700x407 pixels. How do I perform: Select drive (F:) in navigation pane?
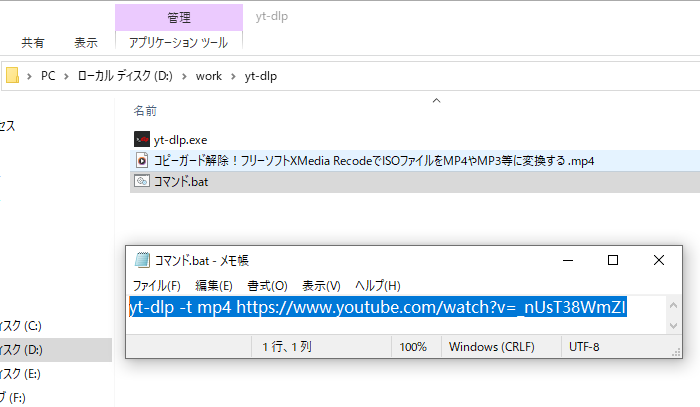(x=13, y=397)
